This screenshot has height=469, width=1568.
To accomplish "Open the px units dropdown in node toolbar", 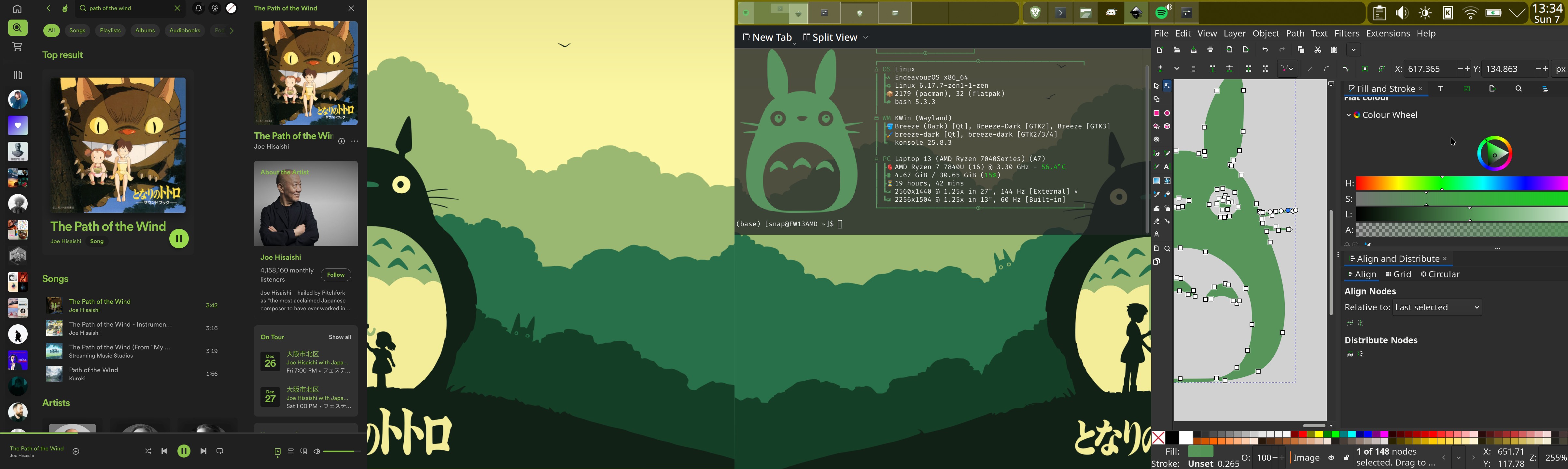I will tap(1560, 69).
